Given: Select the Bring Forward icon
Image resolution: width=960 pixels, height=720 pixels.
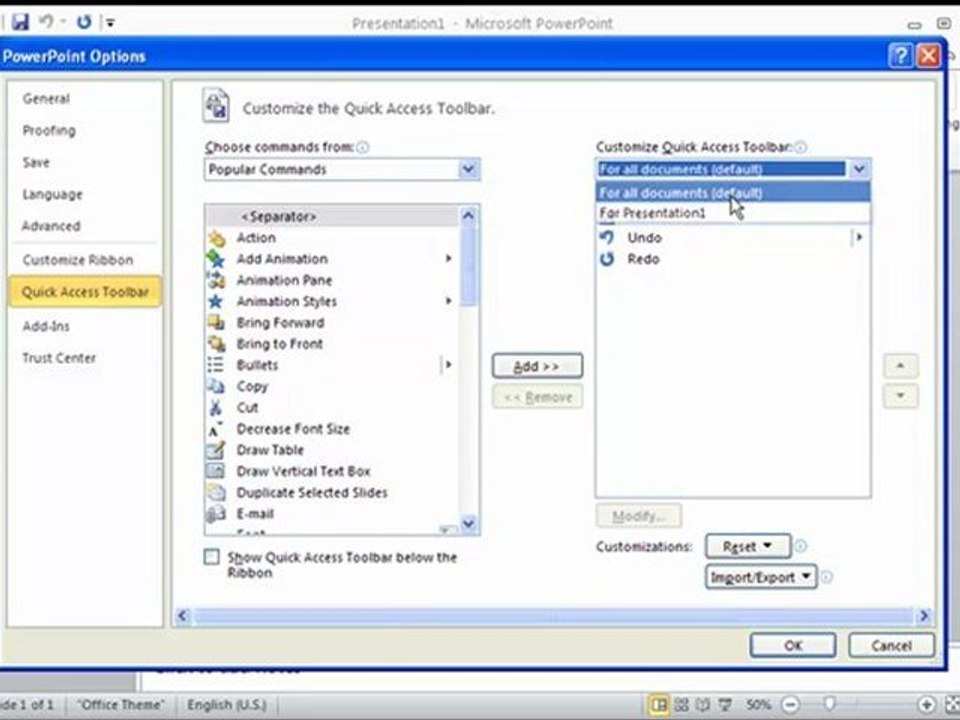Looking at the screenshot, I should 216,323.
